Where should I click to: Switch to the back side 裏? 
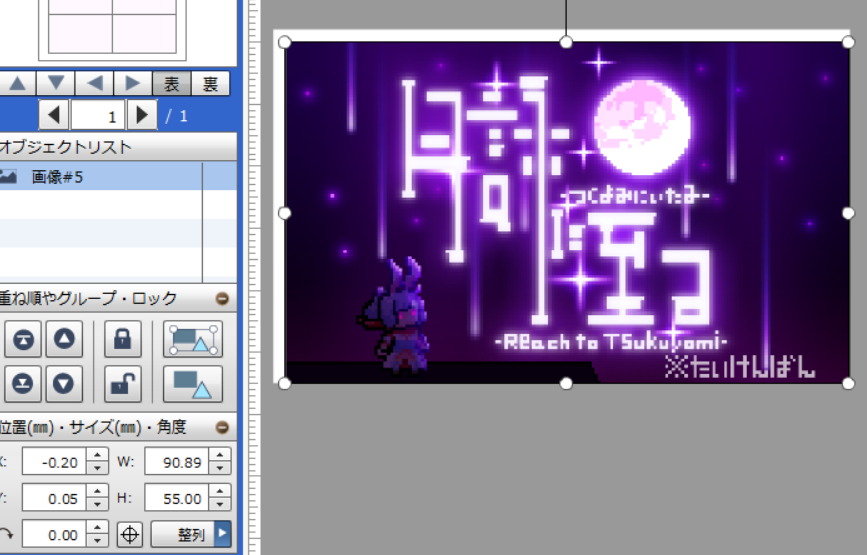point(210,83)
